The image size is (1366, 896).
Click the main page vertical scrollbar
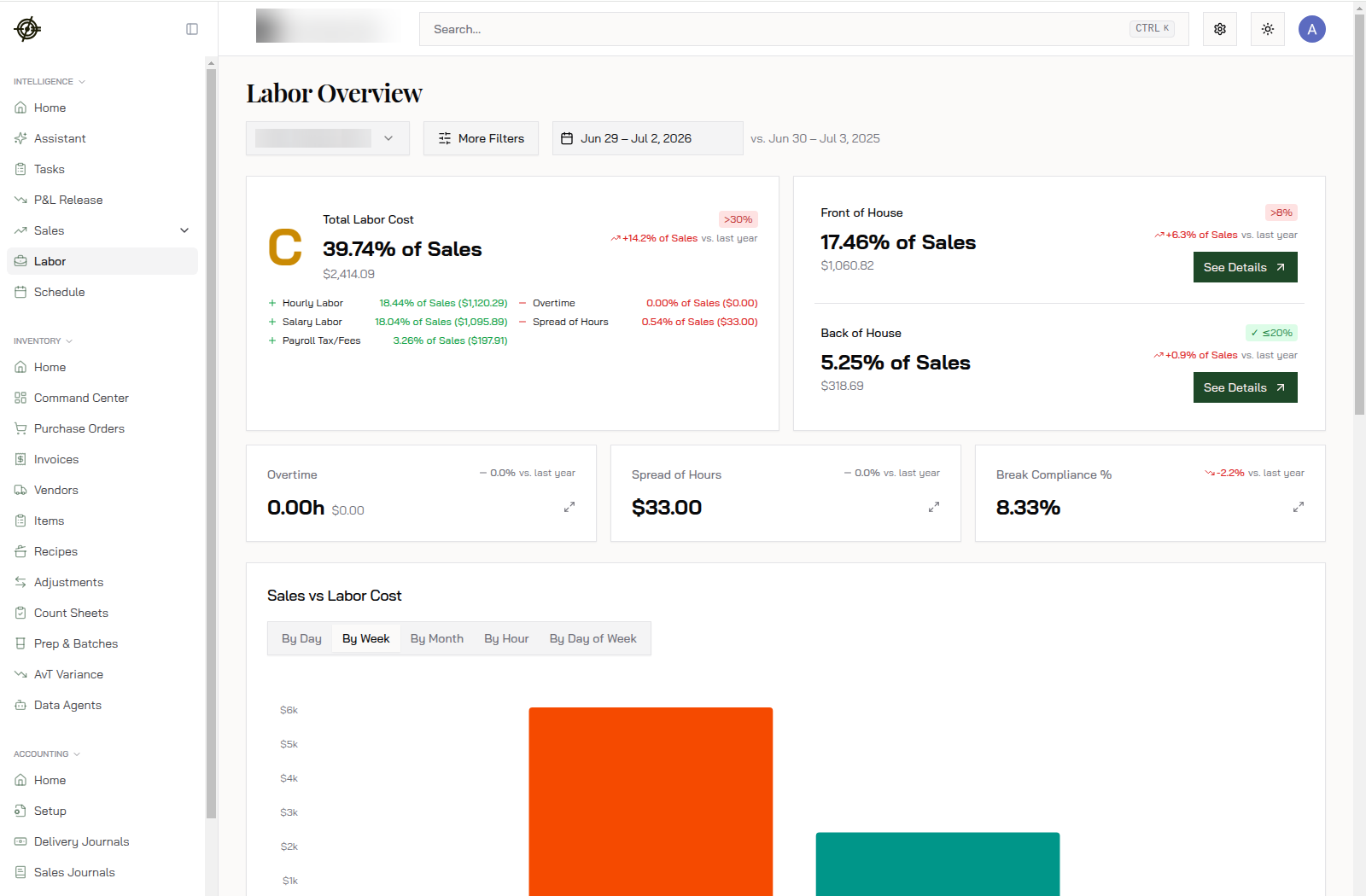pos(1359,213)
